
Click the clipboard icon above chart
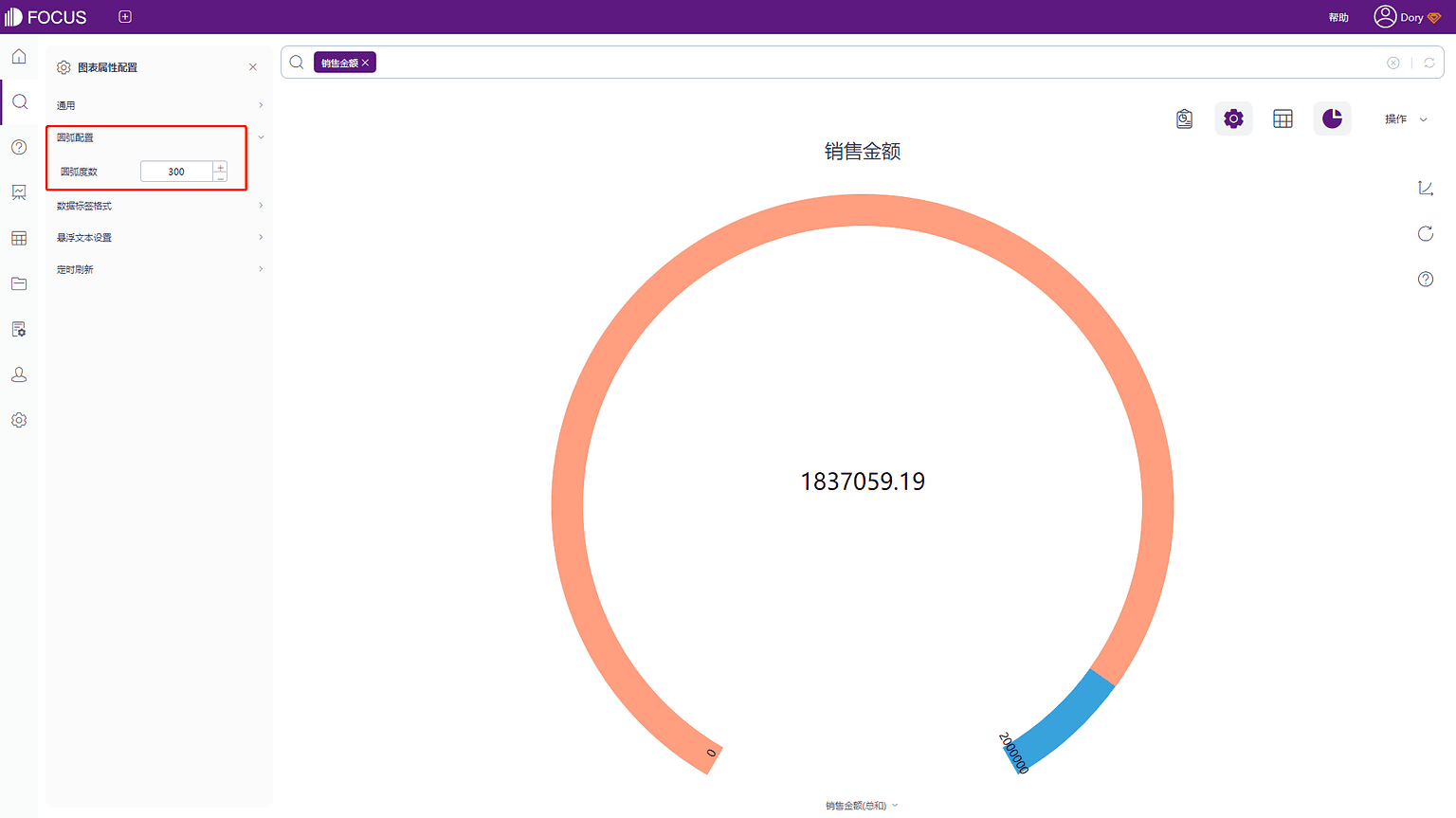1185,118
